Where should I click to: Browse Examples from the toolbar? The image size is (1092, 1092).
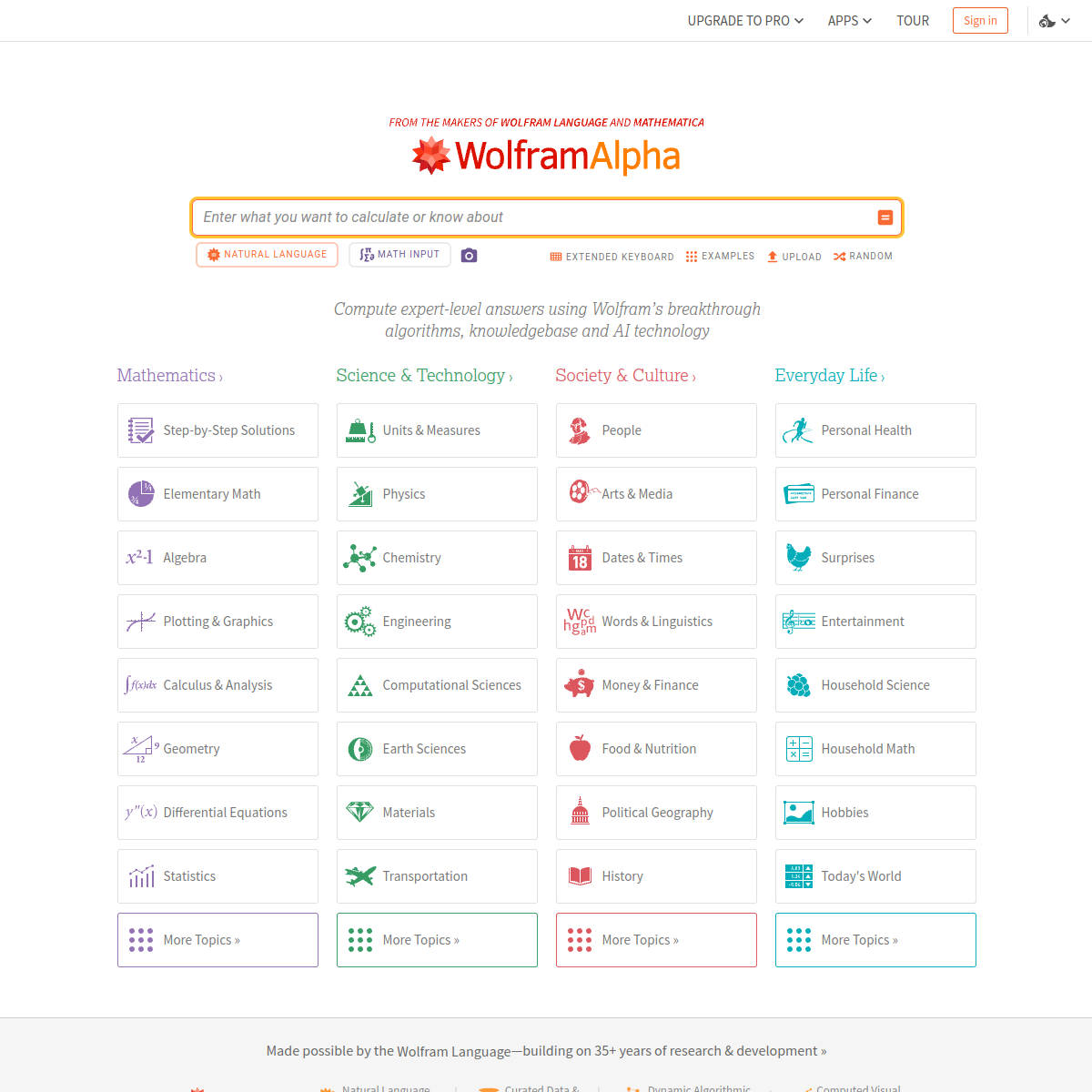(x=720, y=256)
